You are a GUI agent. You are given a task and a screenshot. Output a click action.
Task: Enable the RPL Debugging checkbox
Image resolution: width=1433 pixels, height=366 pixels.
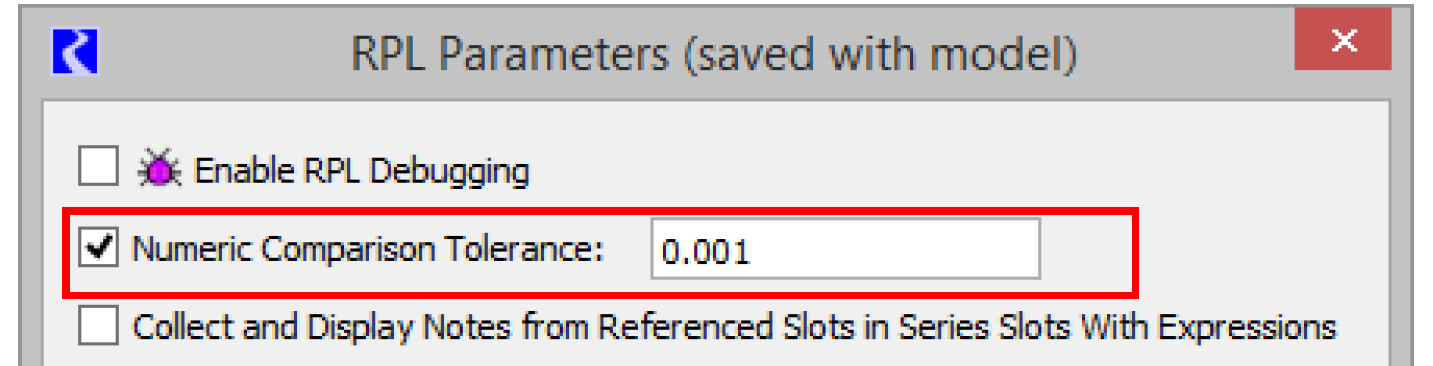(98, 169)
